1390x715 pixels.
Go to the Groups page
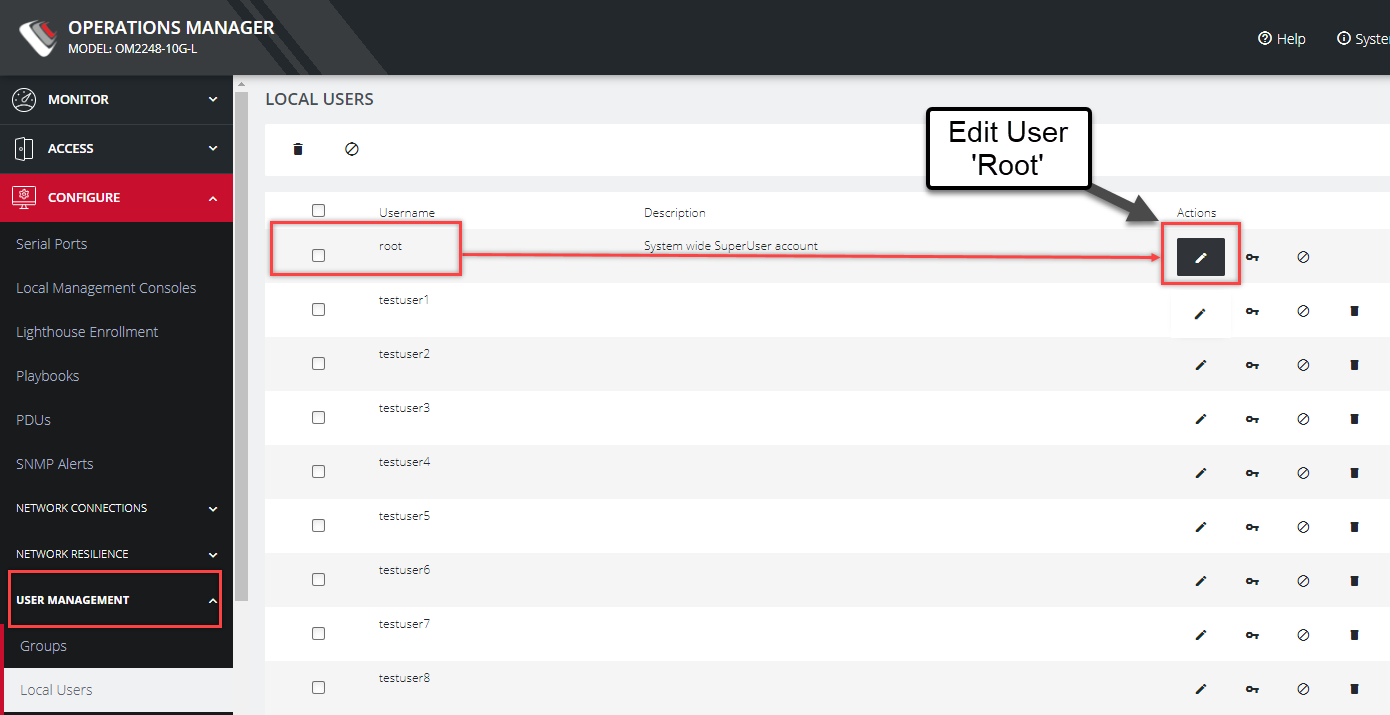tap(44, 646)
